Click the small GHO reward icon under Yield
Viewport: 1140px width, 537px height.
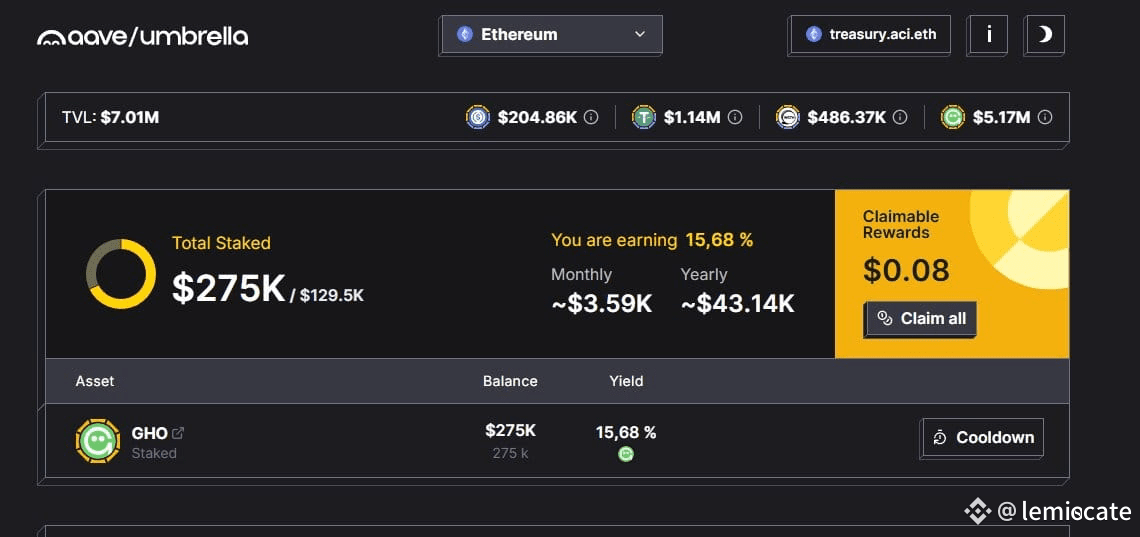(x=626, y=454)
